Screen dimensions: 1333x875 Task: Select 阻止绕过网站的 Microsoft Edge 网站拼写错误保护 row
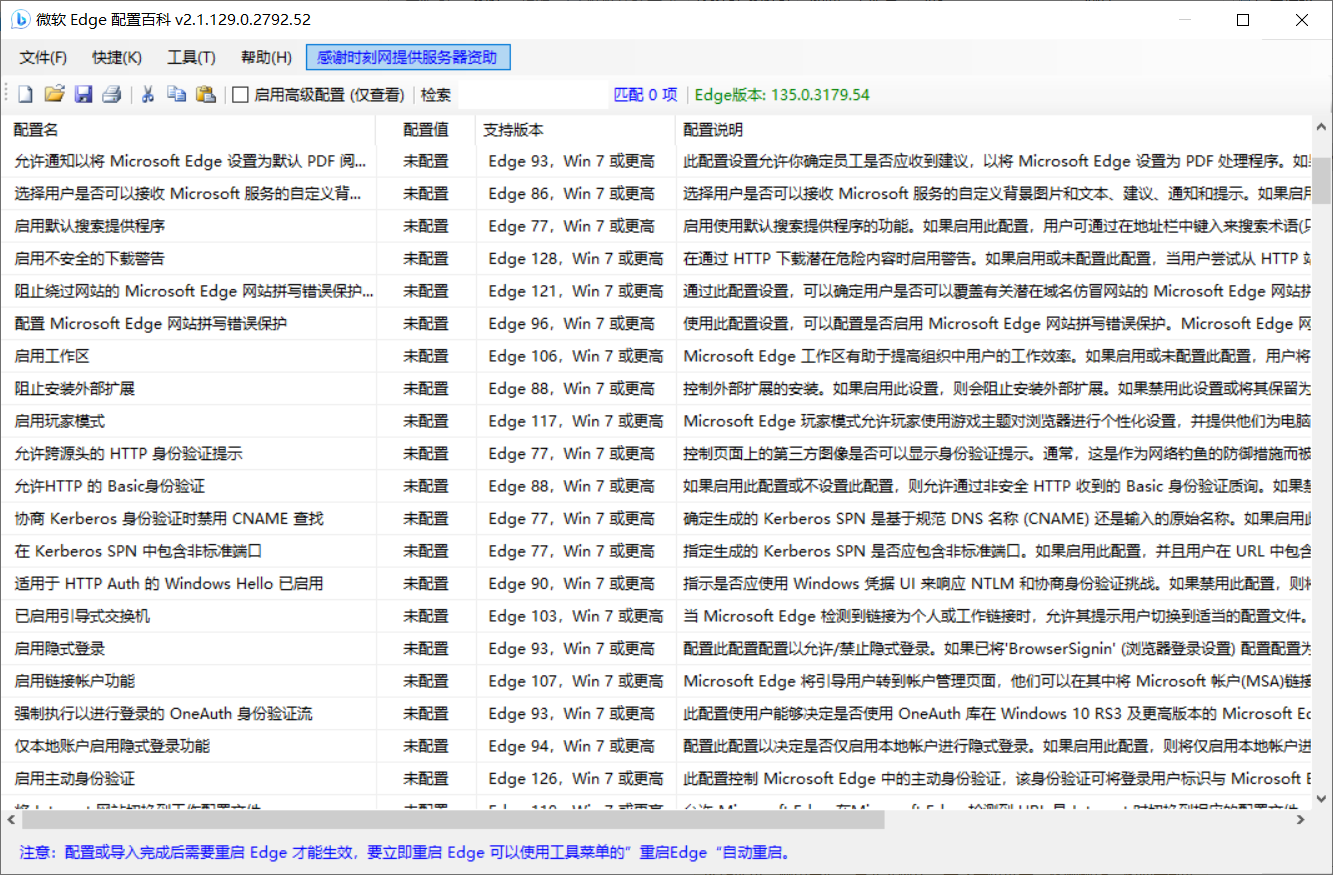pyautogui.click(x=658, y=291)
